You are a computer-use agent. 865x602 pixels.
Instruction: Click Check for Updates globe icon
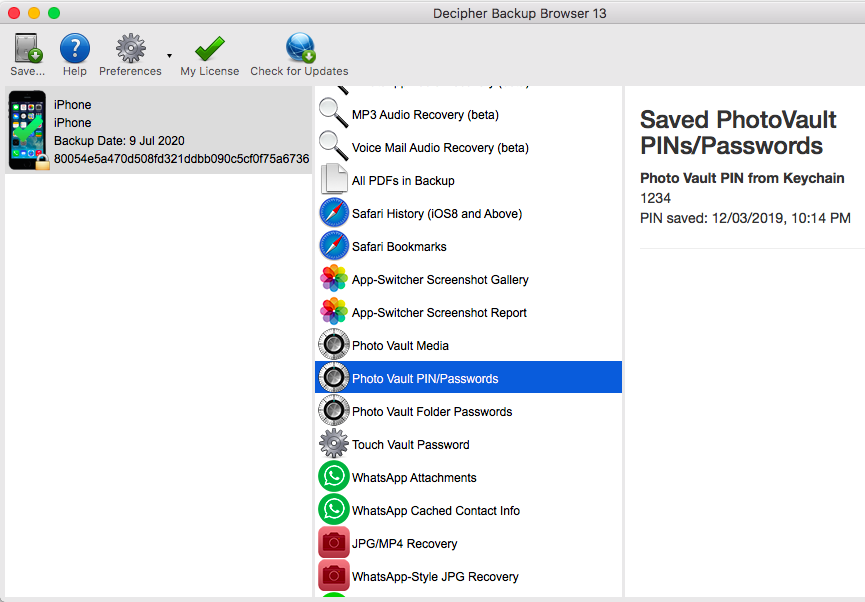[300, 48]
